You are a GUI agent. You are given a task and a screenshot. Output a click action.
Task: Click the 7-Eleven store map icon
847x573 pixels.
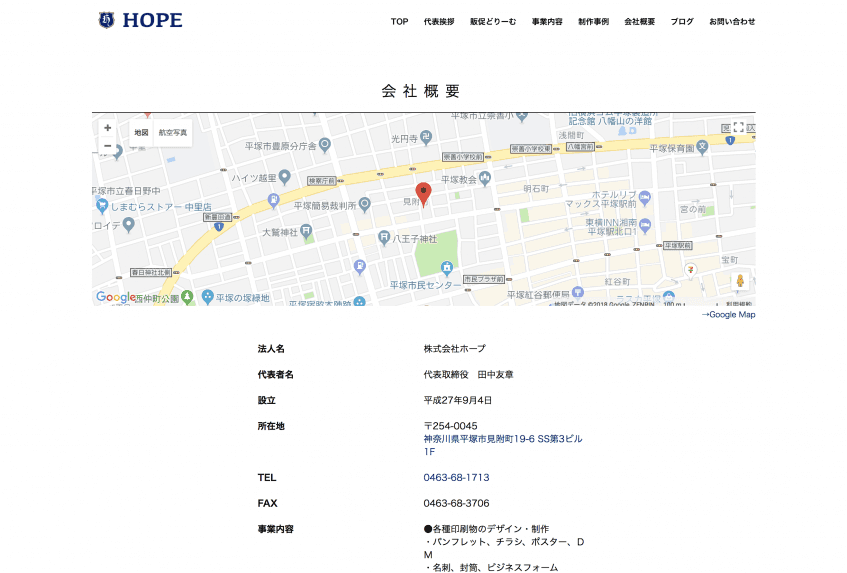coord(690,269)
